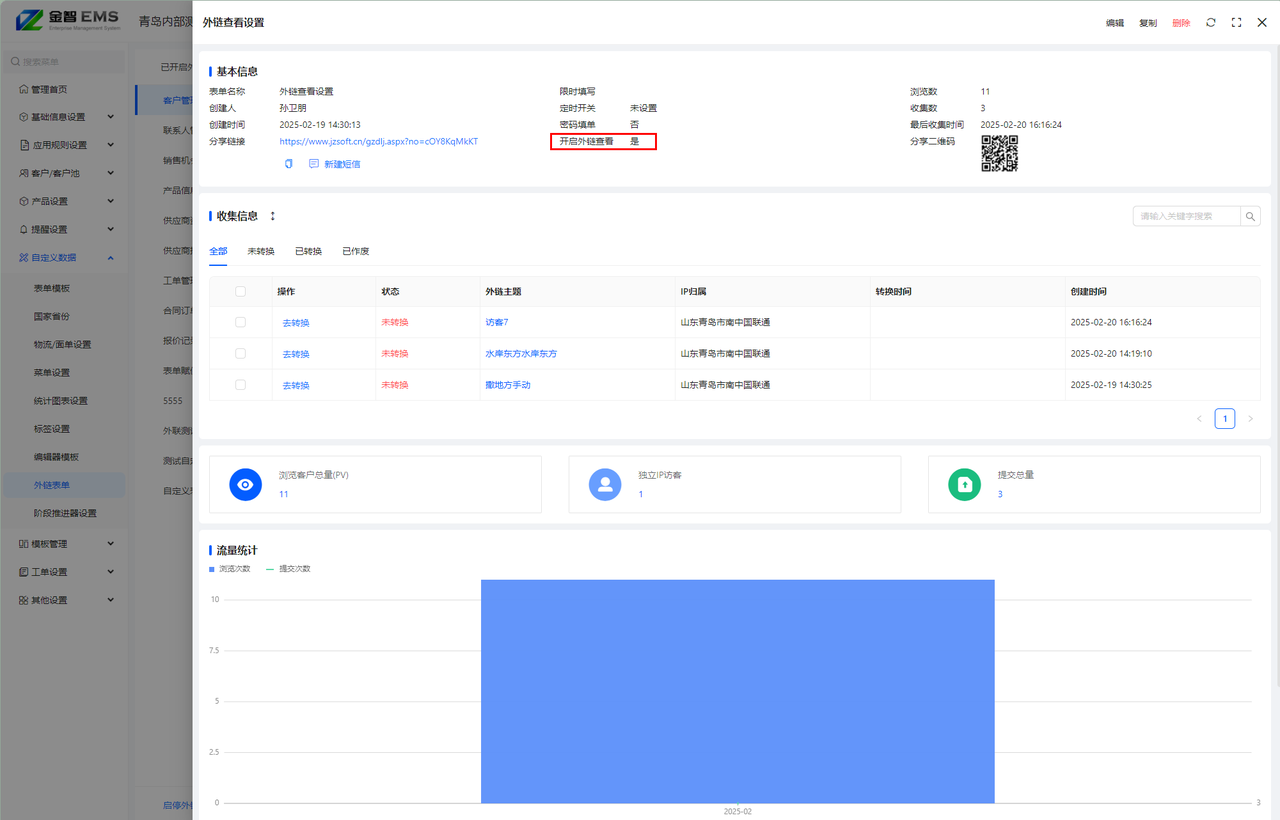The height and width of the screenshot is (820, 1280).
Task: Switch to the 未转换 tab
Action: [x=261, y=251]
